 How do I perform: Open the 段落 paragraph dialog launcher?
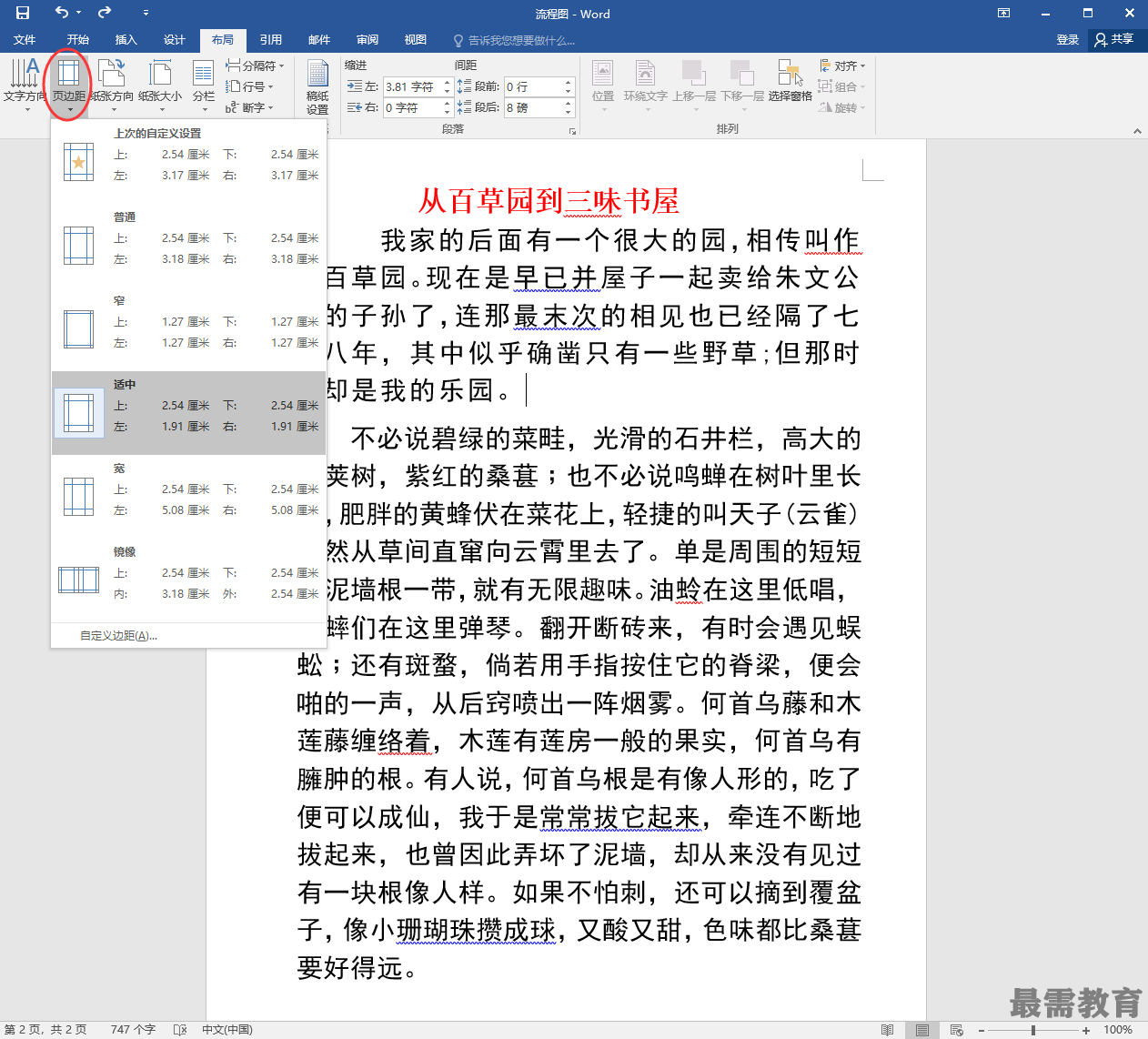coord(572,131)
